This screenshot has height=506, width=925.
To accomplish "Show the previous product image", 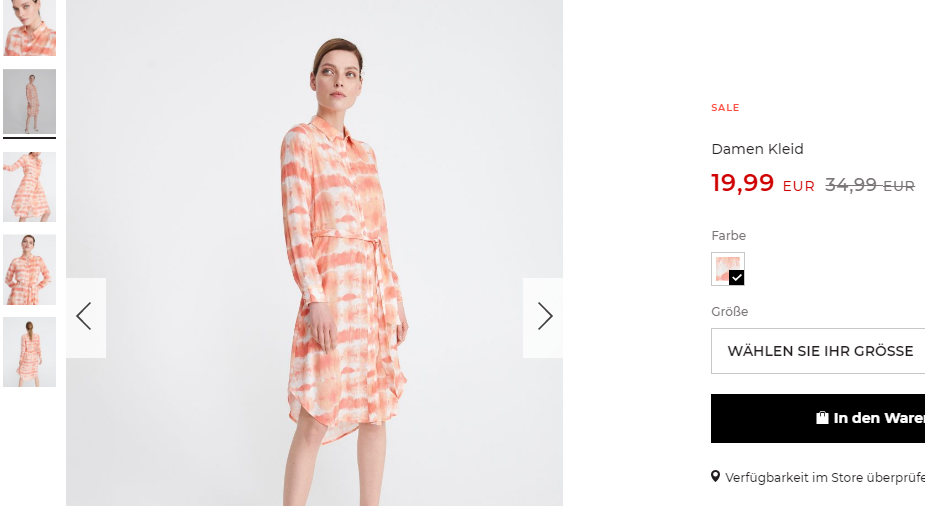I will (x=86, y=317).
